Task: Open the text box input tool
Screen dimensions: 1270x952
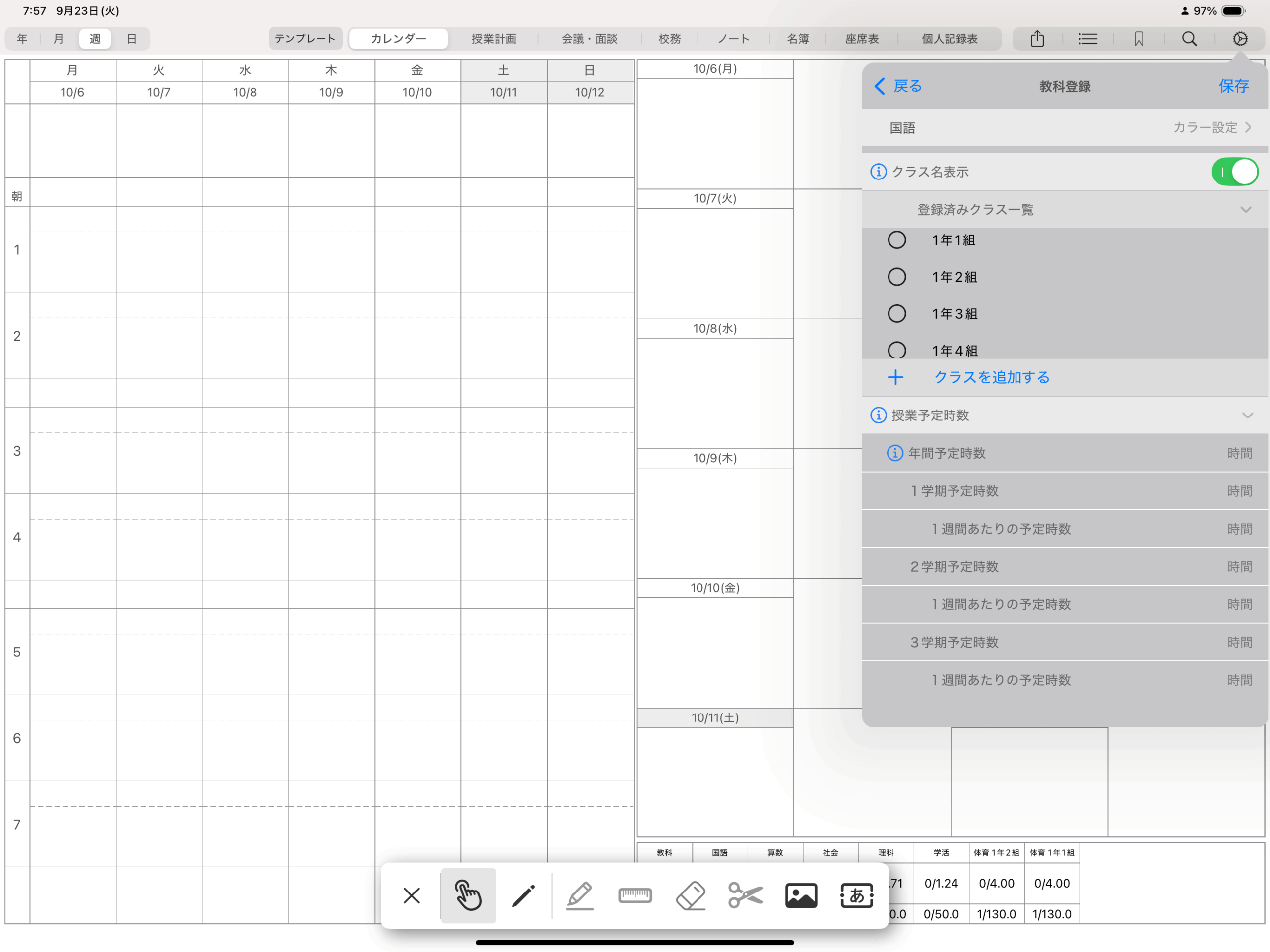Action: coord(857,895)
